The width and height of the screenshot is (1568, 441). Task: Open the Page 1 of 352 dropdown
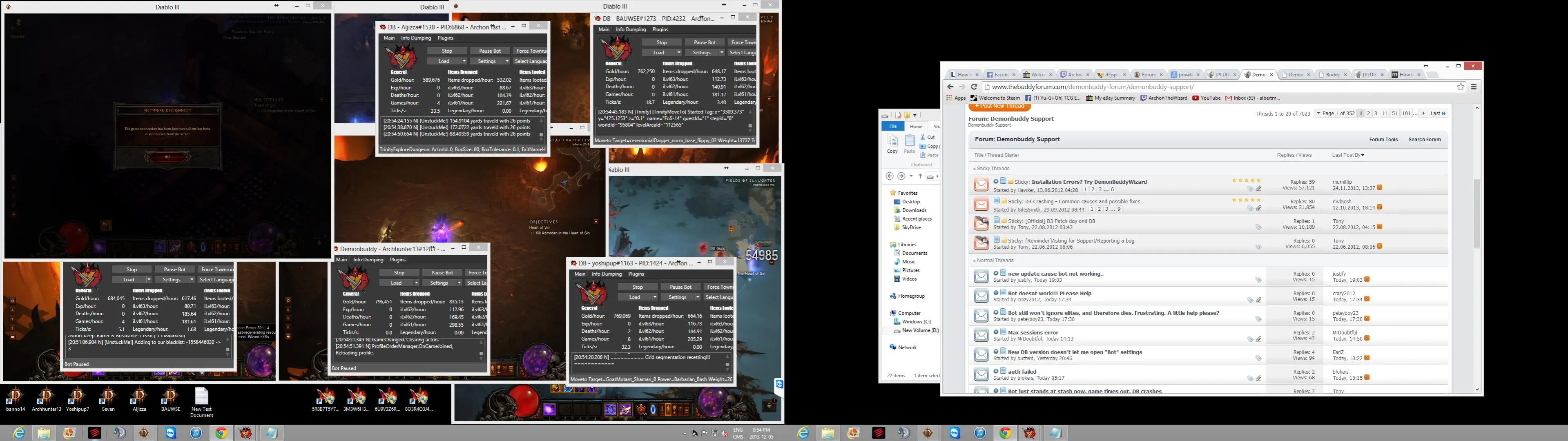pyautogui.click(x=1336, y=114)
